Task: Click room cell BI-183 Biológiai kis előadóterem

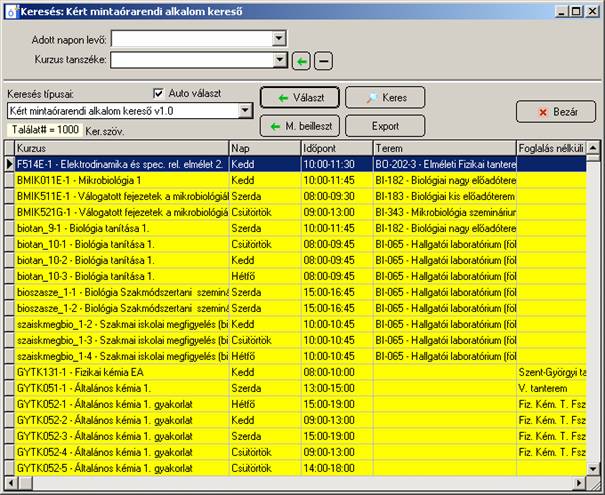Action: pos(444,196)
